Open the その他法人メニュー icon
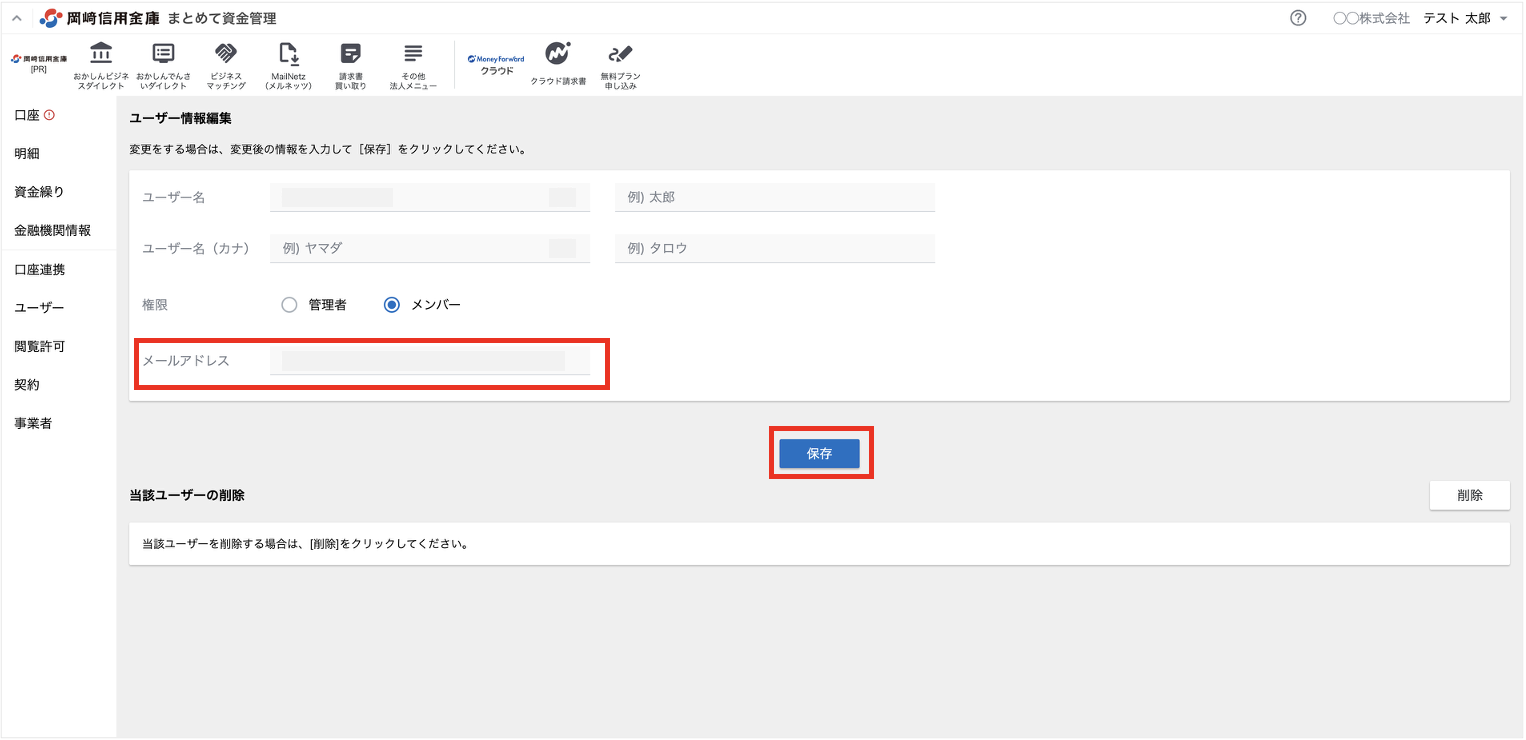The height and width of the screenshot is (740, 1526). (413, 66)
